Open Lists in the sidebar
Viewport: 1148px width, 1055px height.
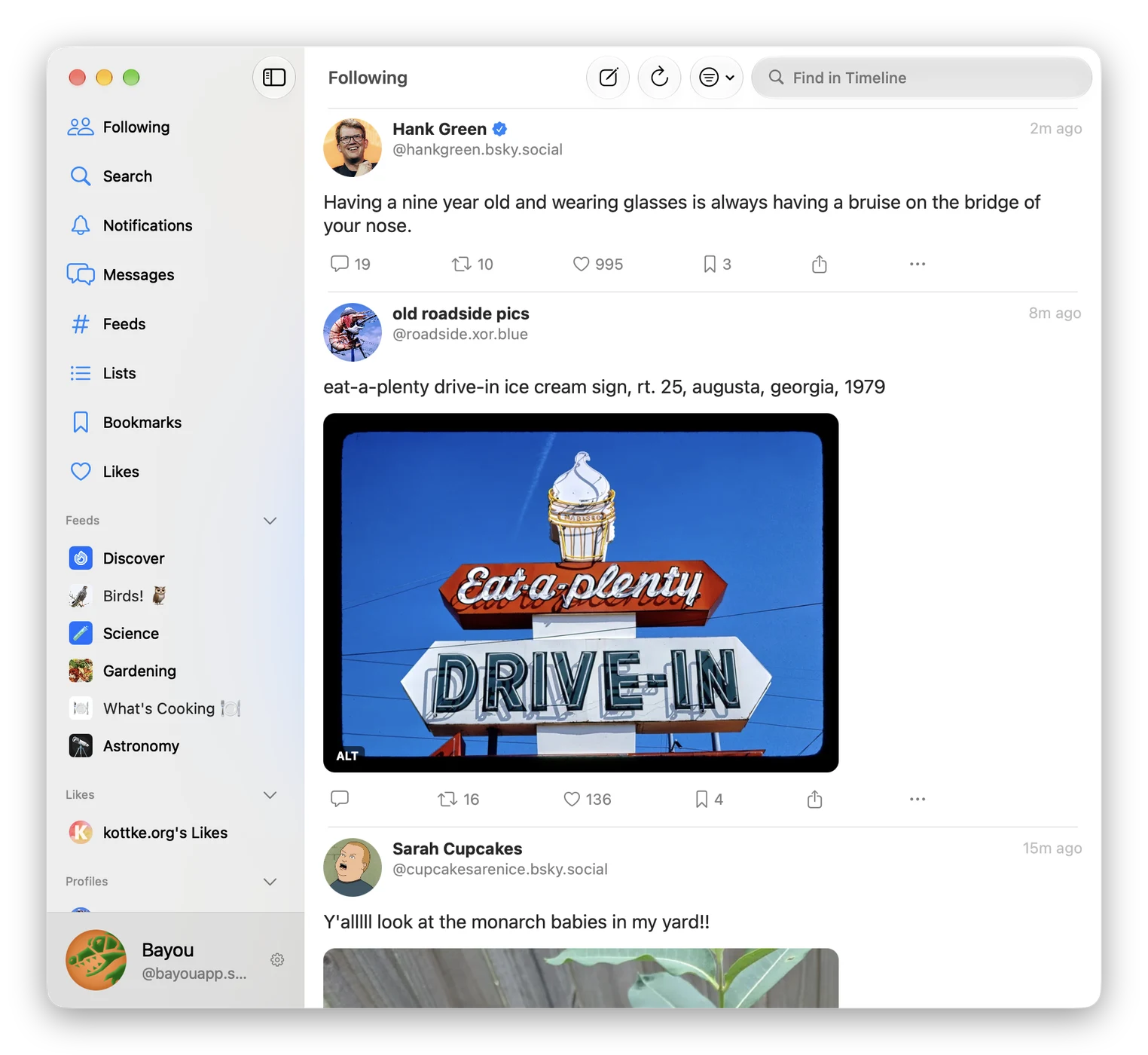pyautogui.click(x=102, y=373)
